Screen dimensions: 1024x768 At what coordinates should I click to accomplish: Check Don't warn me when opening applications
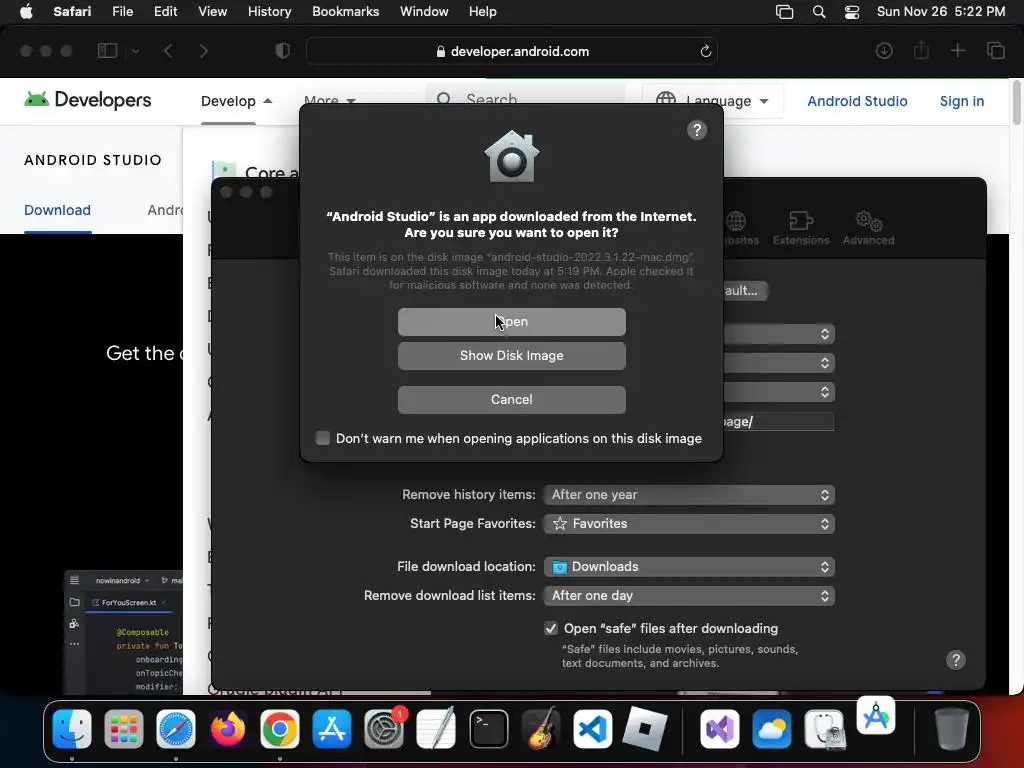tap(323, 438)
